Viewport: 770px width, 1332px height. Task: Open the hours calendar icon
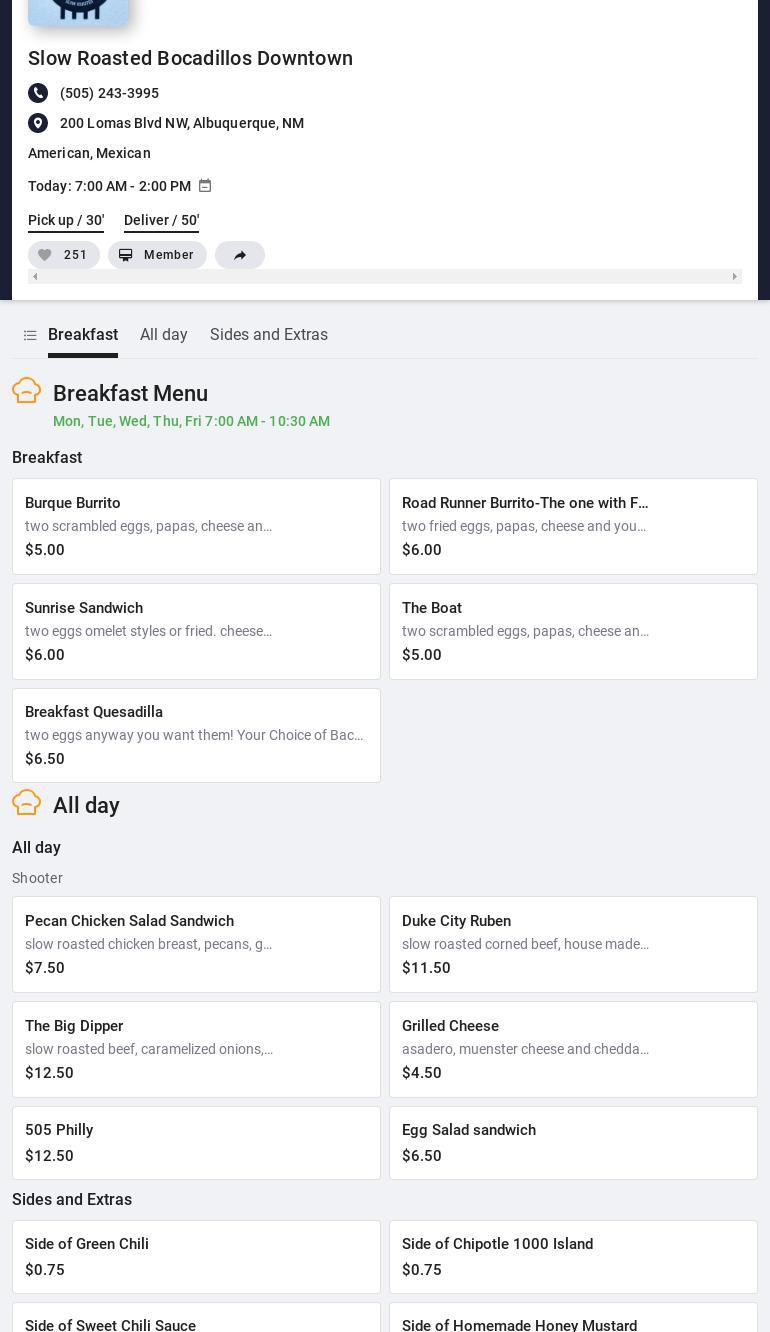tap(205, 186)
